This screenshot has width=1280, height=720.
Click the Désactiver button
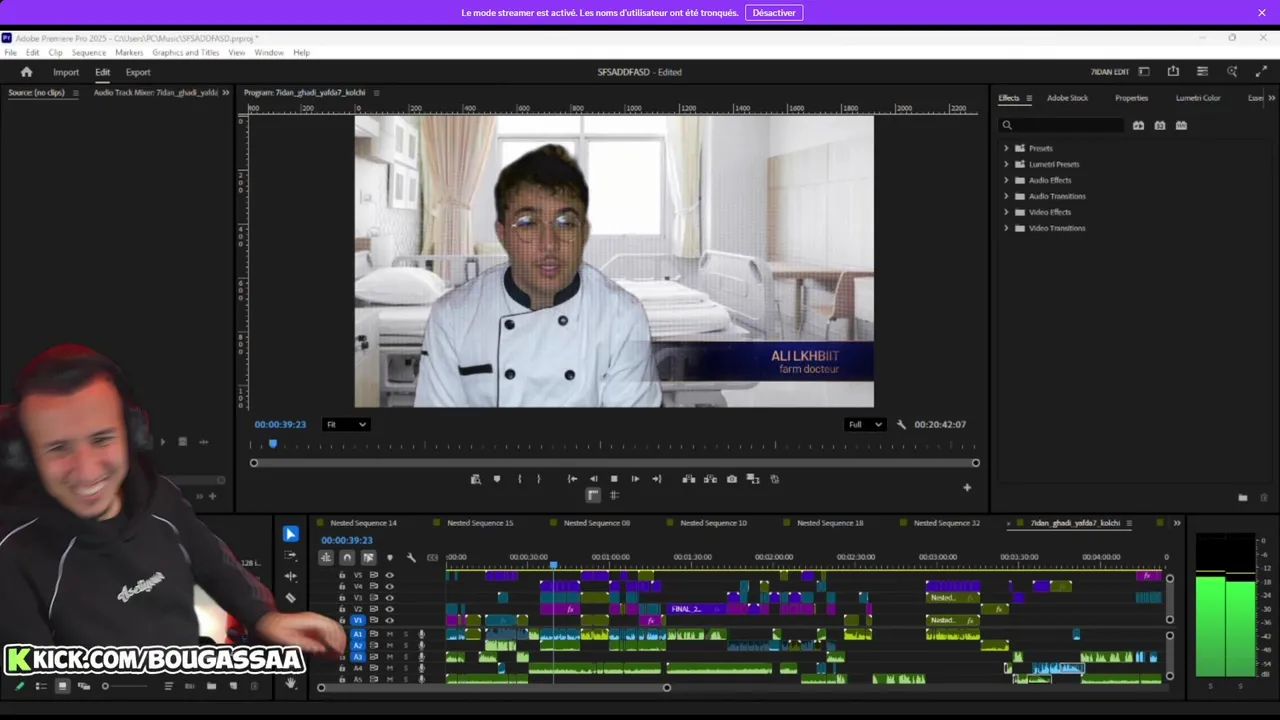(774, 13)
